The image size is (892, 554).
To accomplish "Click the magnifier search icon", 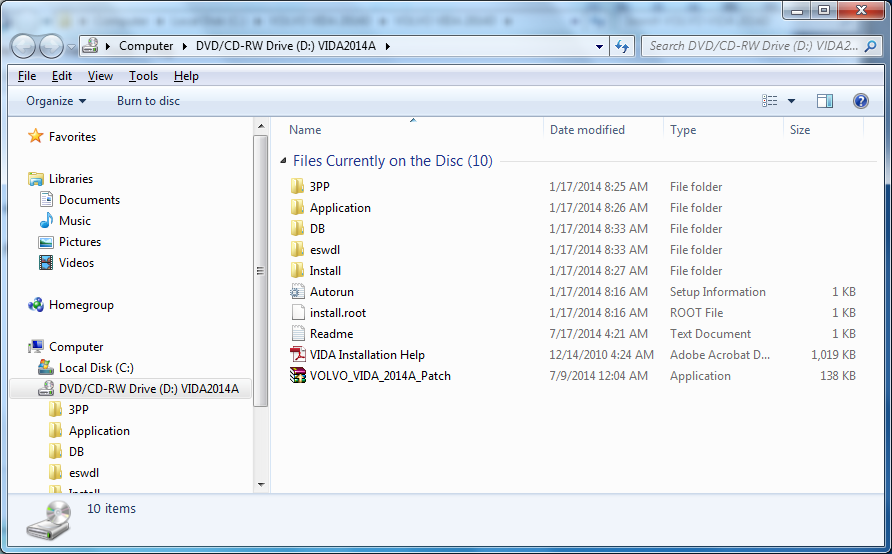I will [x=870, y=46].
